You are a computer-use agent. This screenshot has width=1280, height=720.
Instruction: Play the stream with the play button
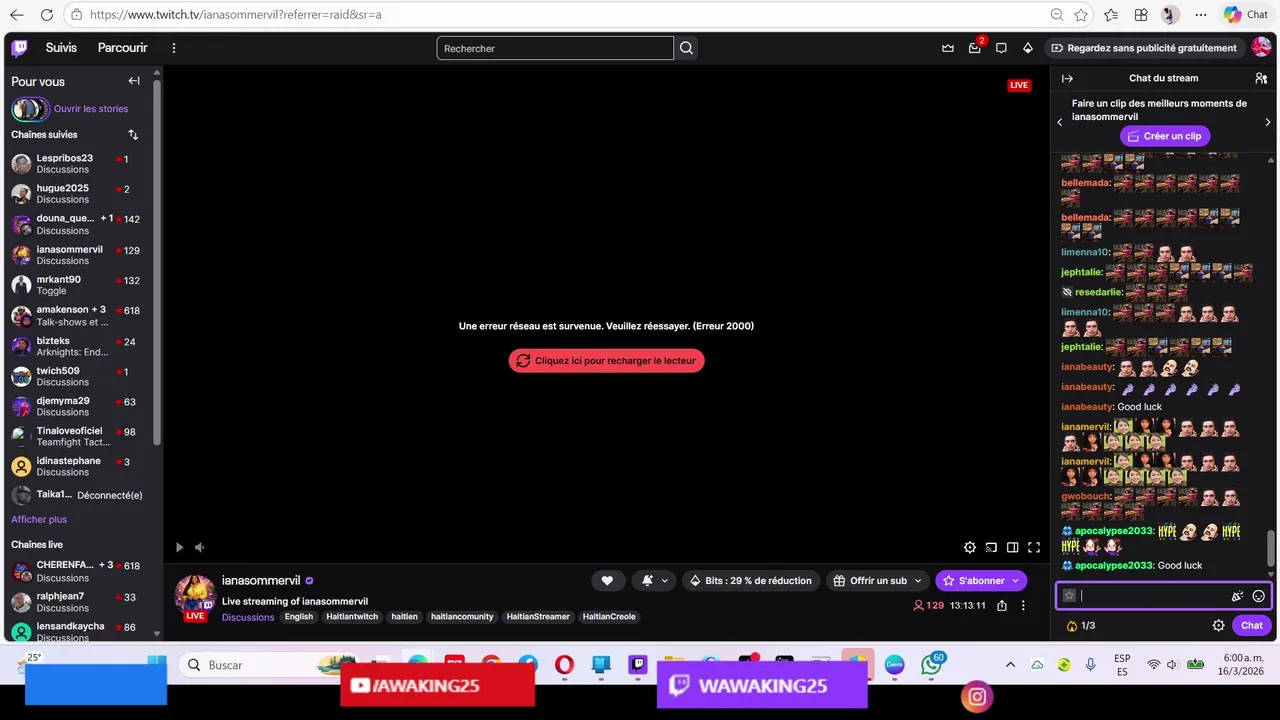click(179, 547)
